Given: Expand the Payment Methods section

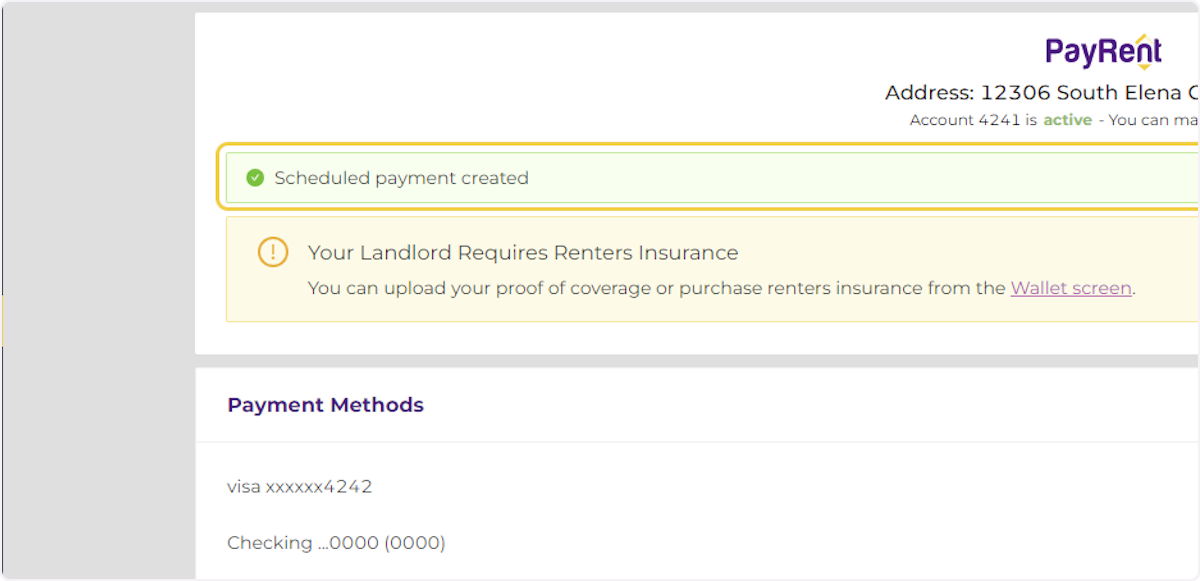Looking at the screenshot, I should 325,405.
